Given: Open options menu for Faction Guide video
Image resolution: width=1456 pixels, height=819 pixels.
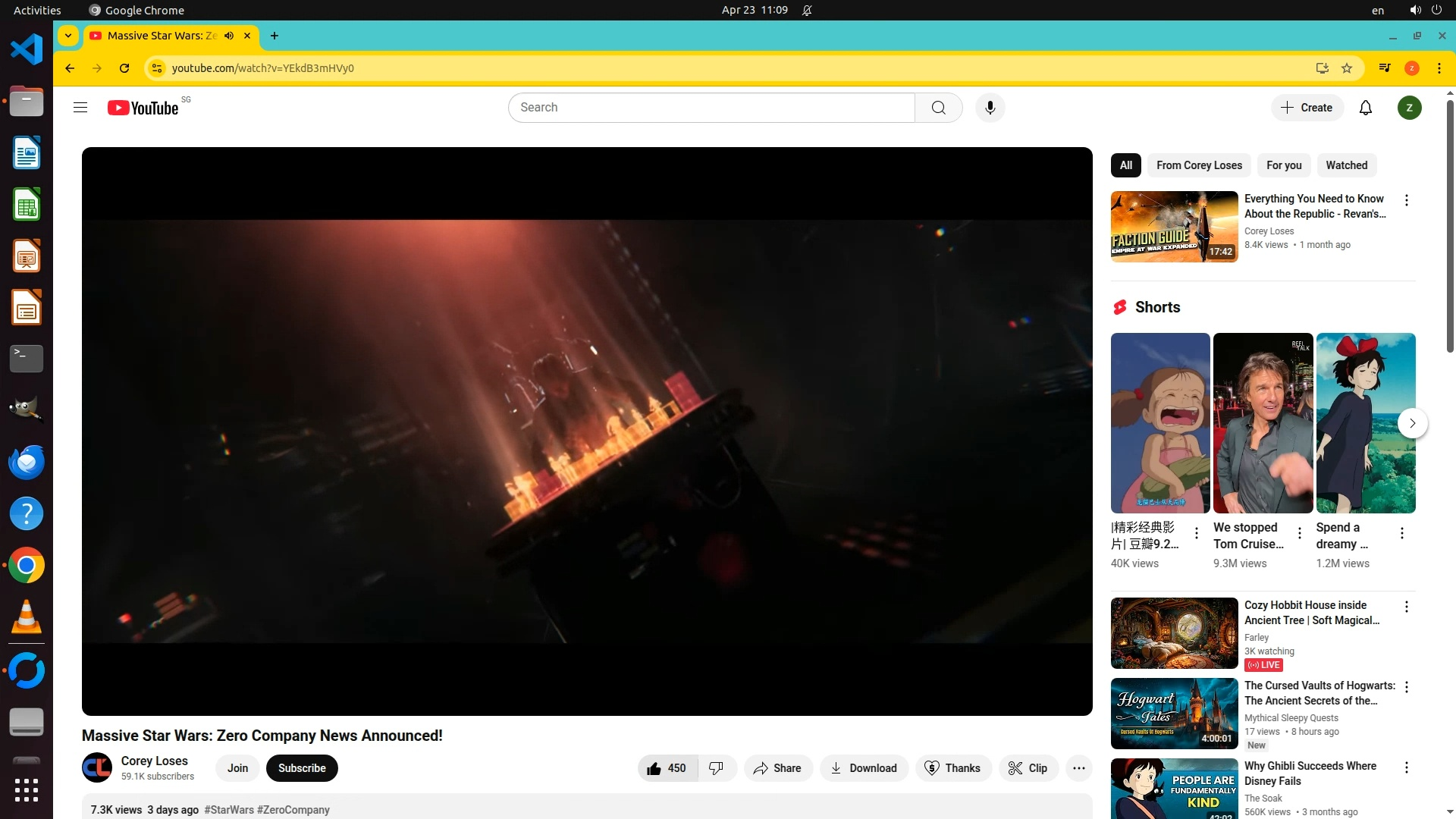Looking at the screenshot, I should pos(1406,200).
